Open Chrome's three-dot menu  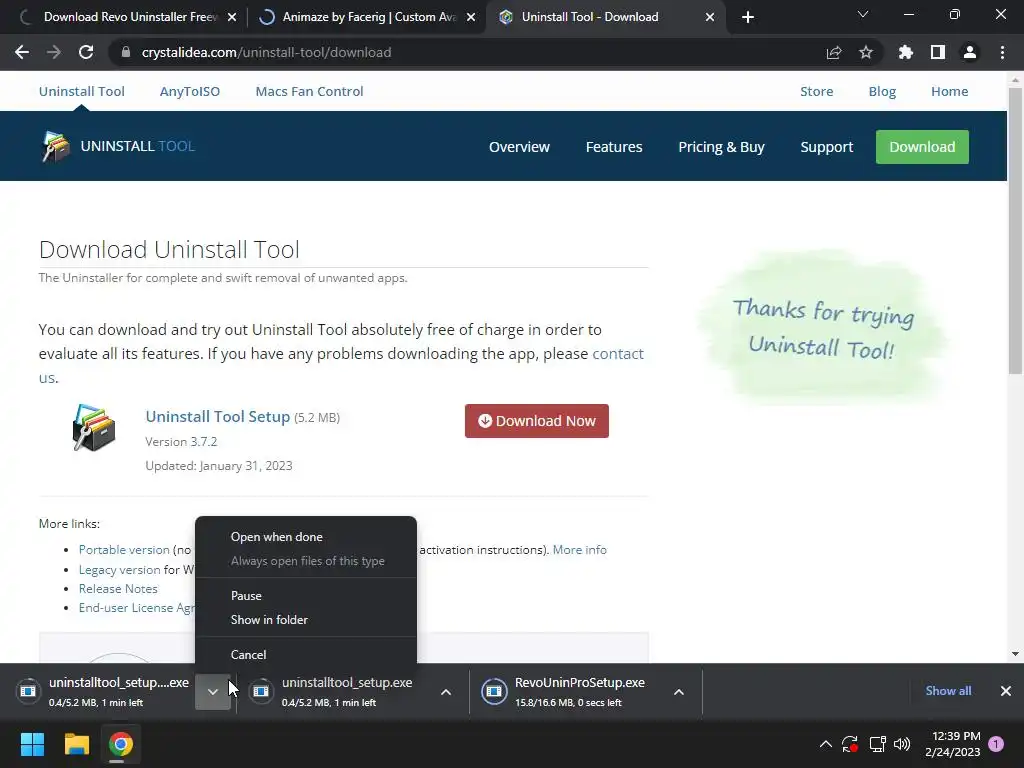pos(1002,52)
